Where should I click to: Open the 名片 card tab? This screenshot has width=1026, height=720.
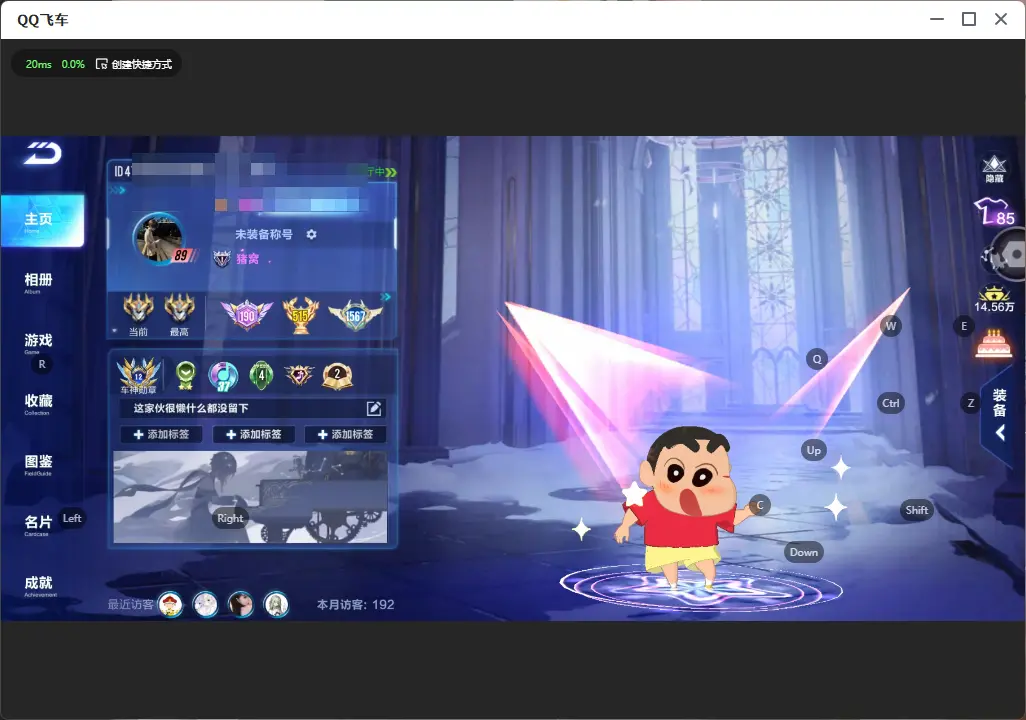38,524
